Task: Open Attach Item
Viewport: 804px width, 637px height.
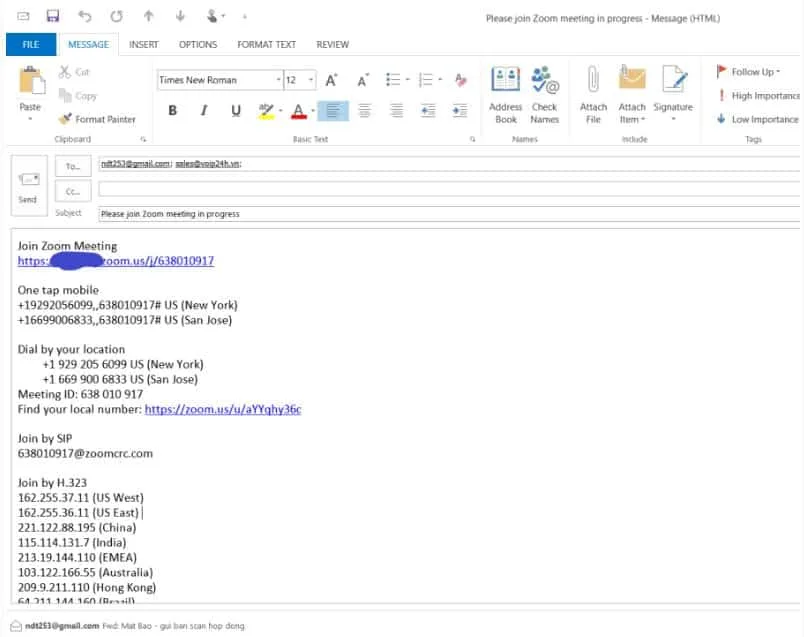Action: click(x=632, y=95)
